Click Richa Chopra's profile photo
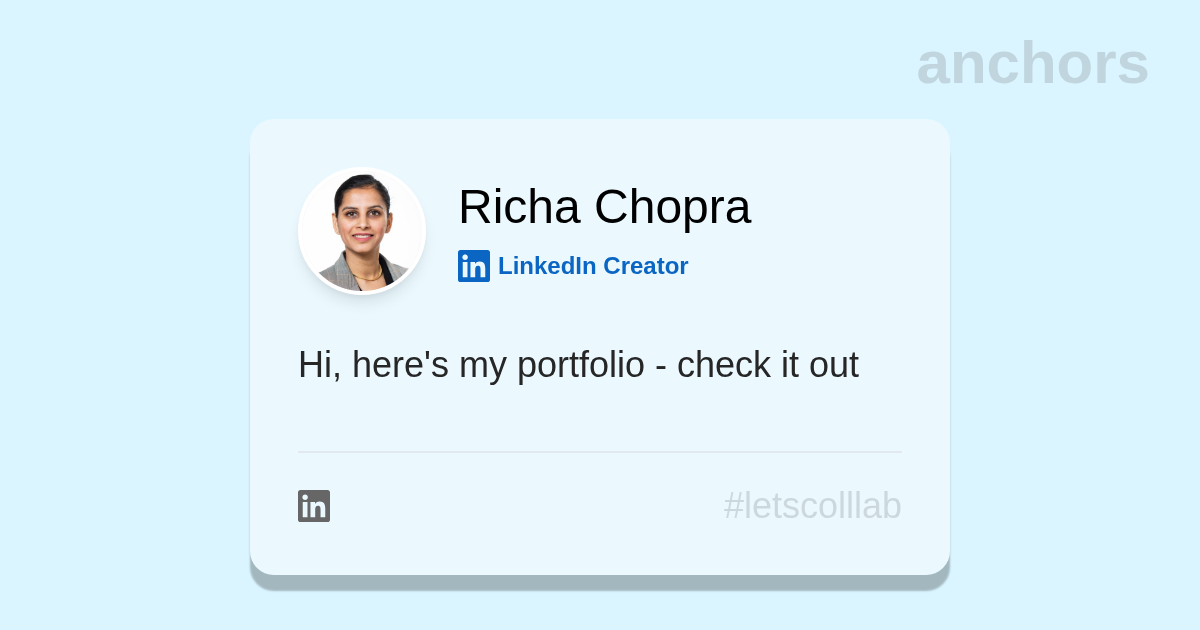The width and height of the screenshot is (1200, 630). pos(362,231)
